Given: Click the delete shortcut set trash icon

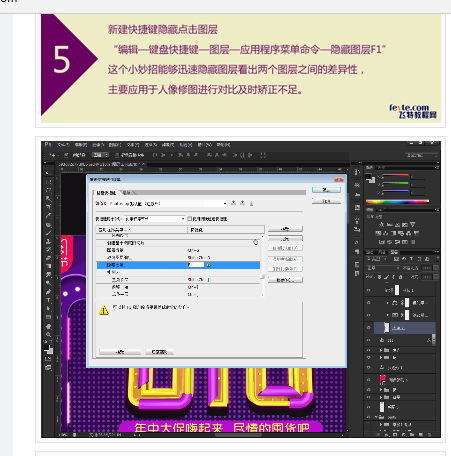Looking at the screenshot, I should [x=251, y=203].
